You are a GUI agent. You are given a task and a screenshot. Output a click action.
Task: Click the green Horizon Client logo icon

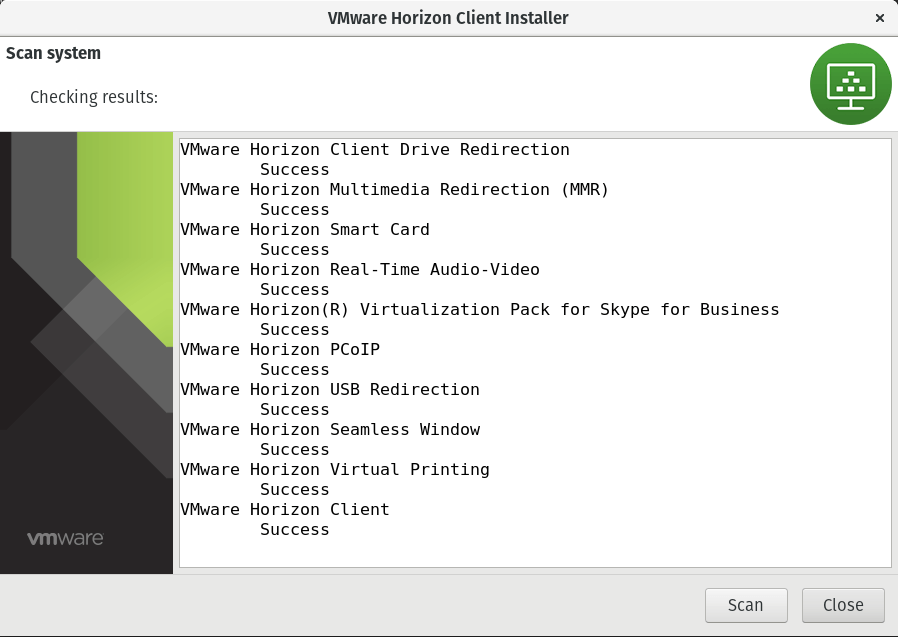(850, 84)
